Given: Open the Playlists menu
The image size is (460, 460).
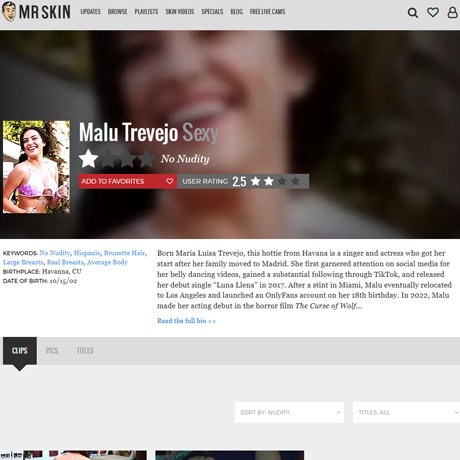Looking at the screenshot, I should pos(146,12).
